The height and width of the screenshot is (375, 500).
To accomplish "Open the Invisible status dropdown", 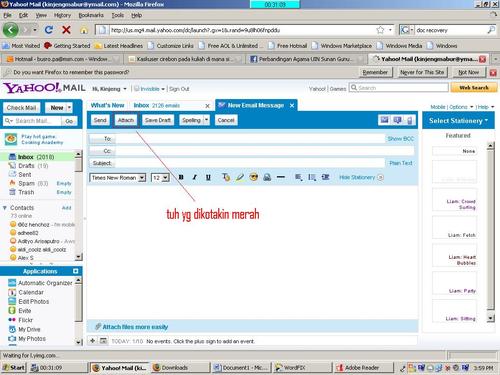I will pyautogui.click(x=150, y=89).
